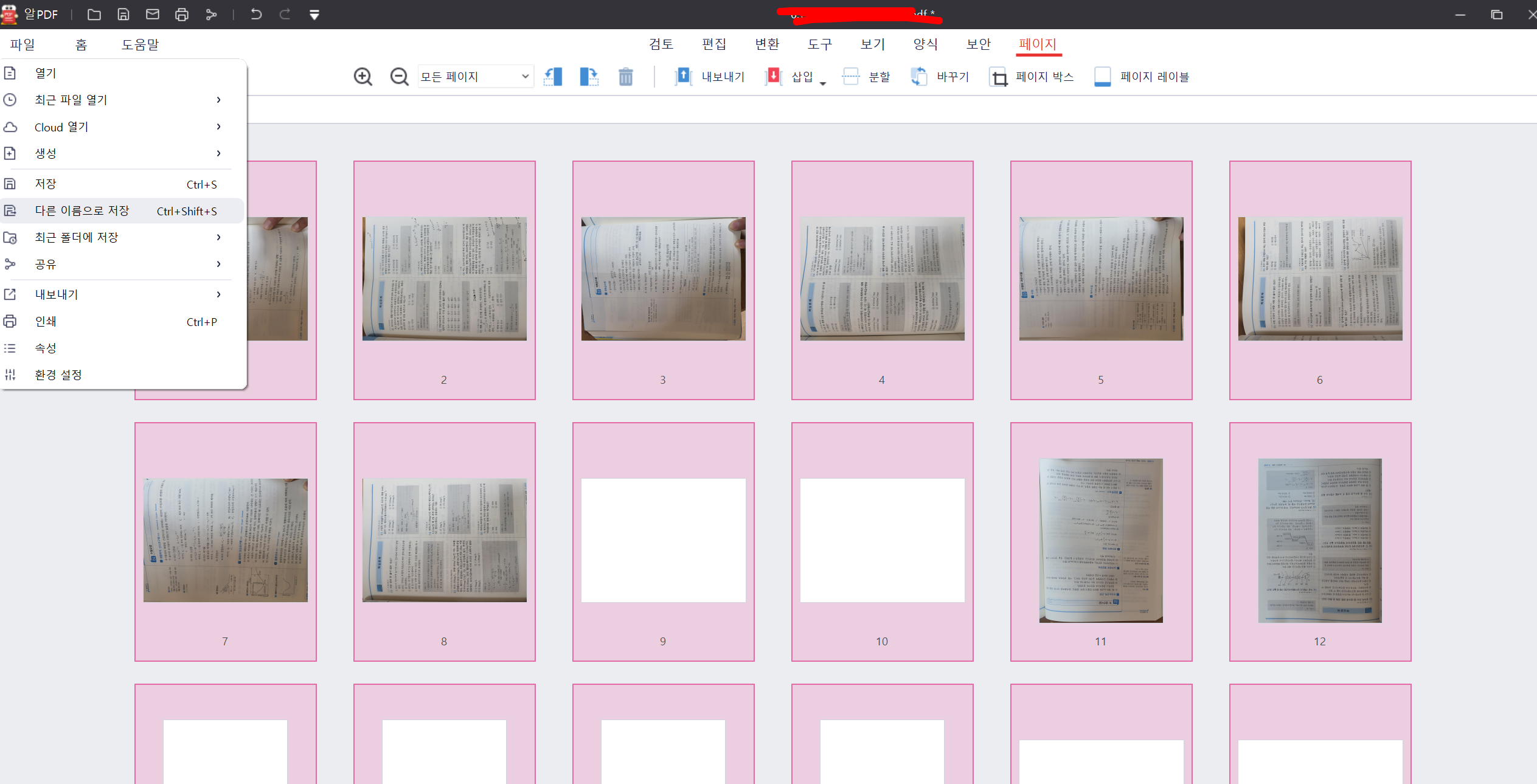Open 환경 설정 preferences
1537x784 pixels.
[x=122, y=375]
